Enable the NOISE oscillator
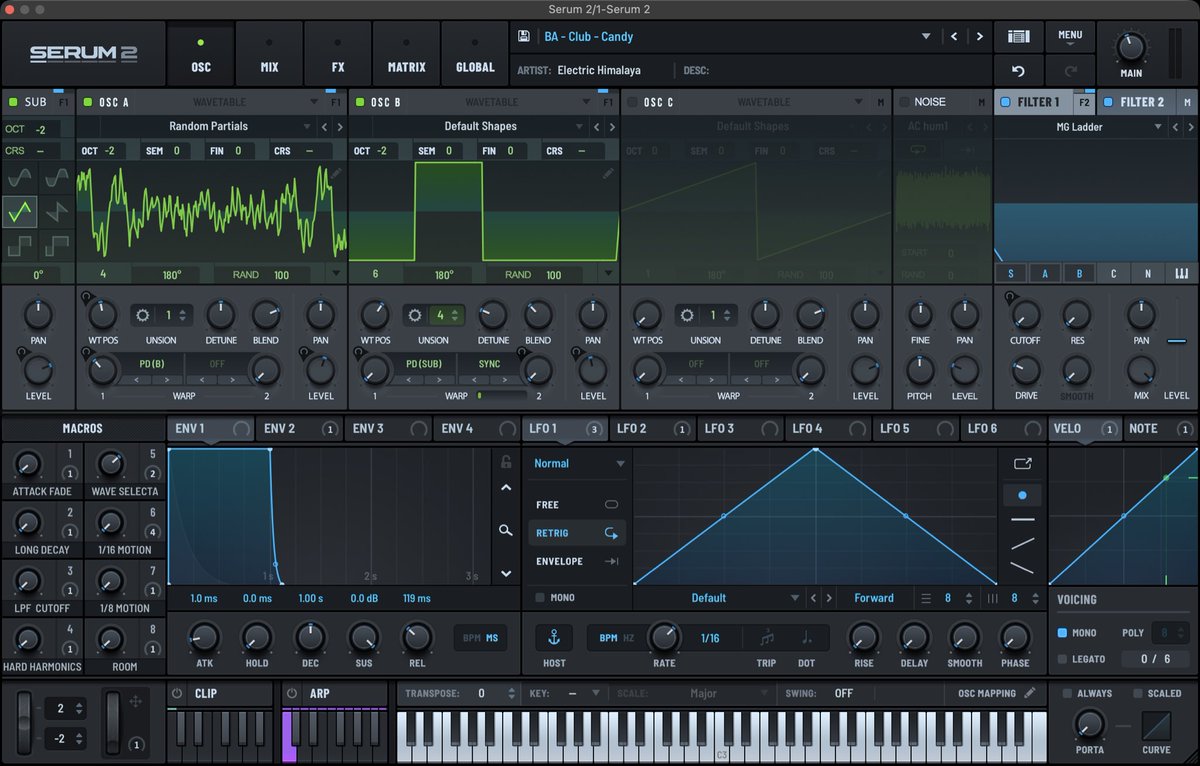 (x=904, y=102)
